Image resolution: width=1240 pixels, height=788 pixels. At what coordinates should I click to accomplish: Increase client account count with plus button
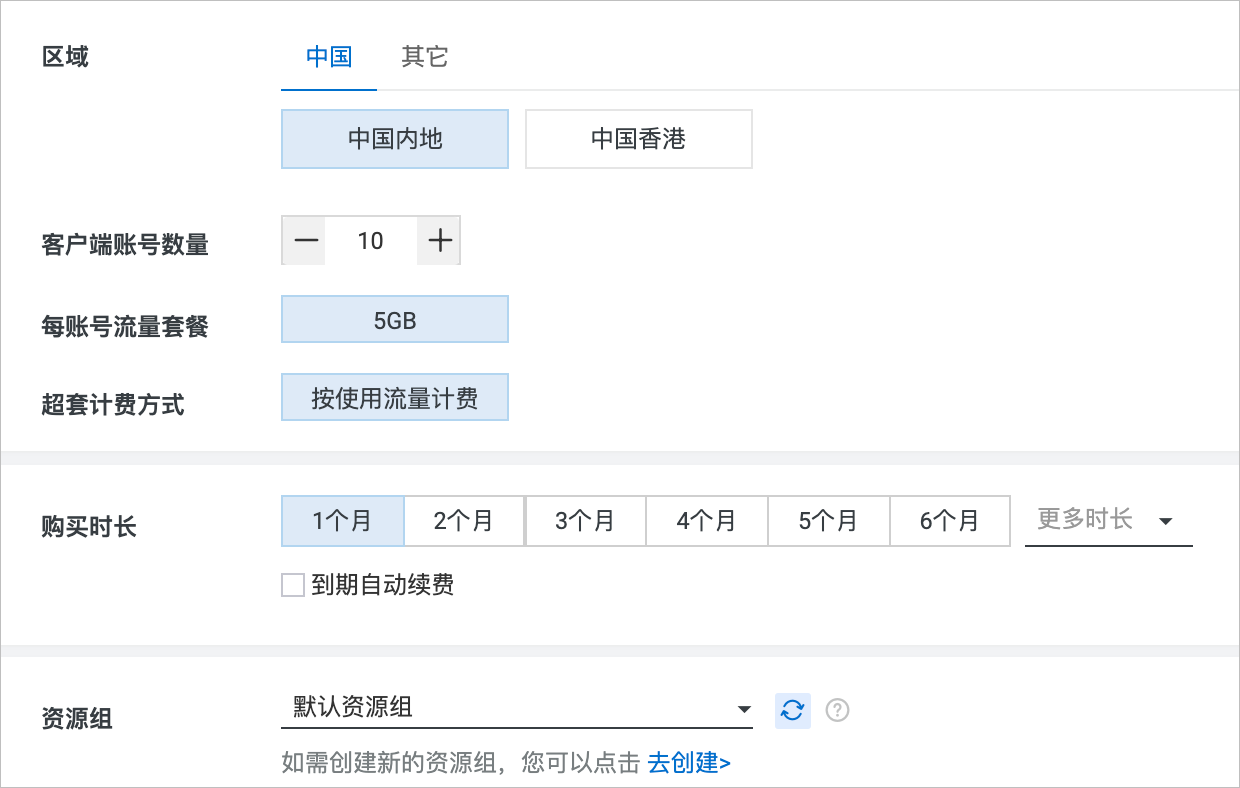point(439,241)
